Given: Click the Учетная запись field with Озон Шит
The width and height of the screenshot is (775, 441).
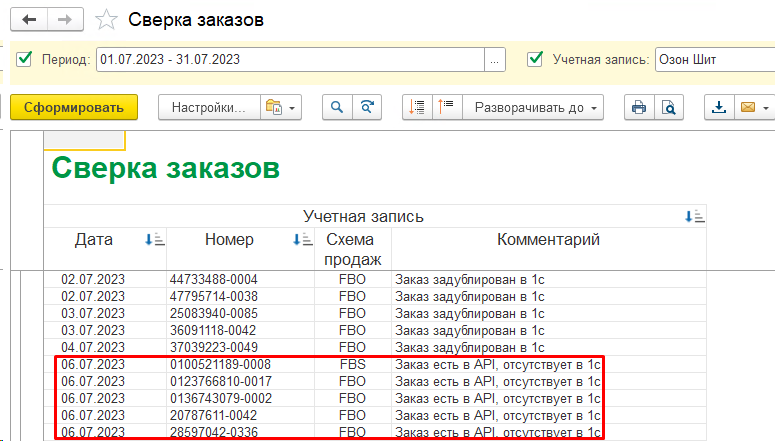Looking at the screenshot, I should click(x=715, y=59).
